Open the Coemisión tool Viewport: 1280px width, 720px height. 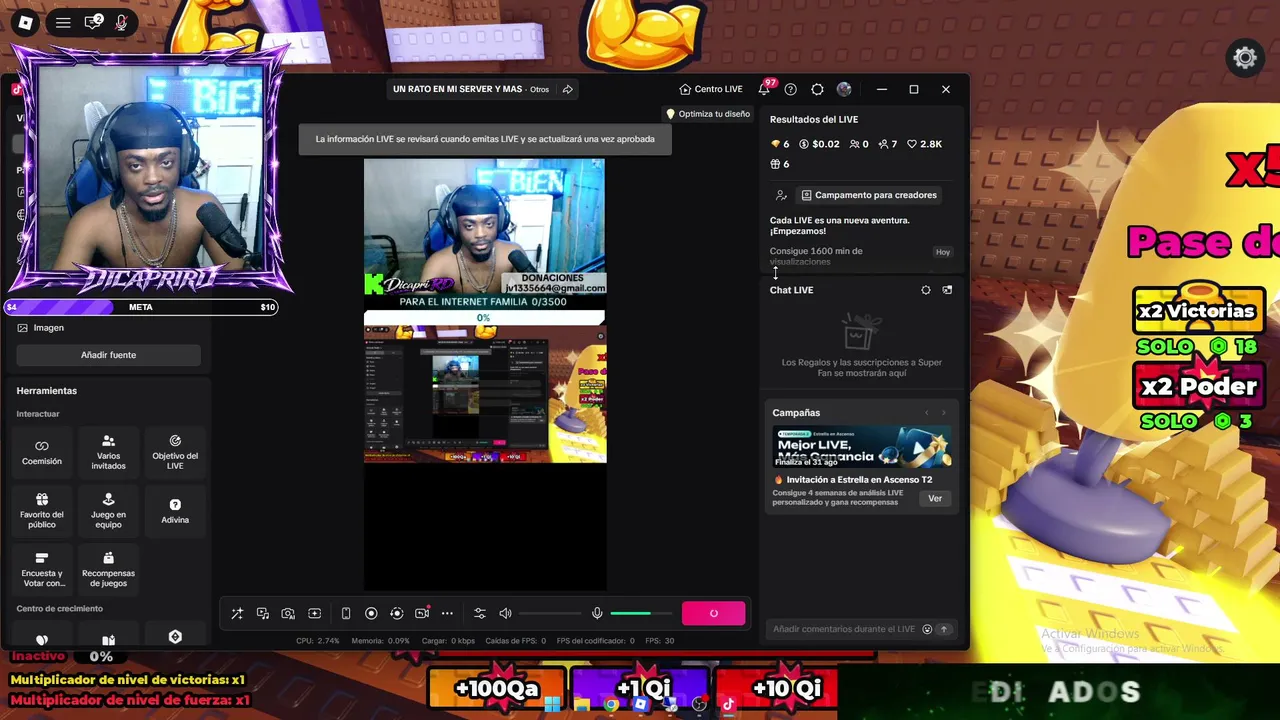click(x=42, y=453)
